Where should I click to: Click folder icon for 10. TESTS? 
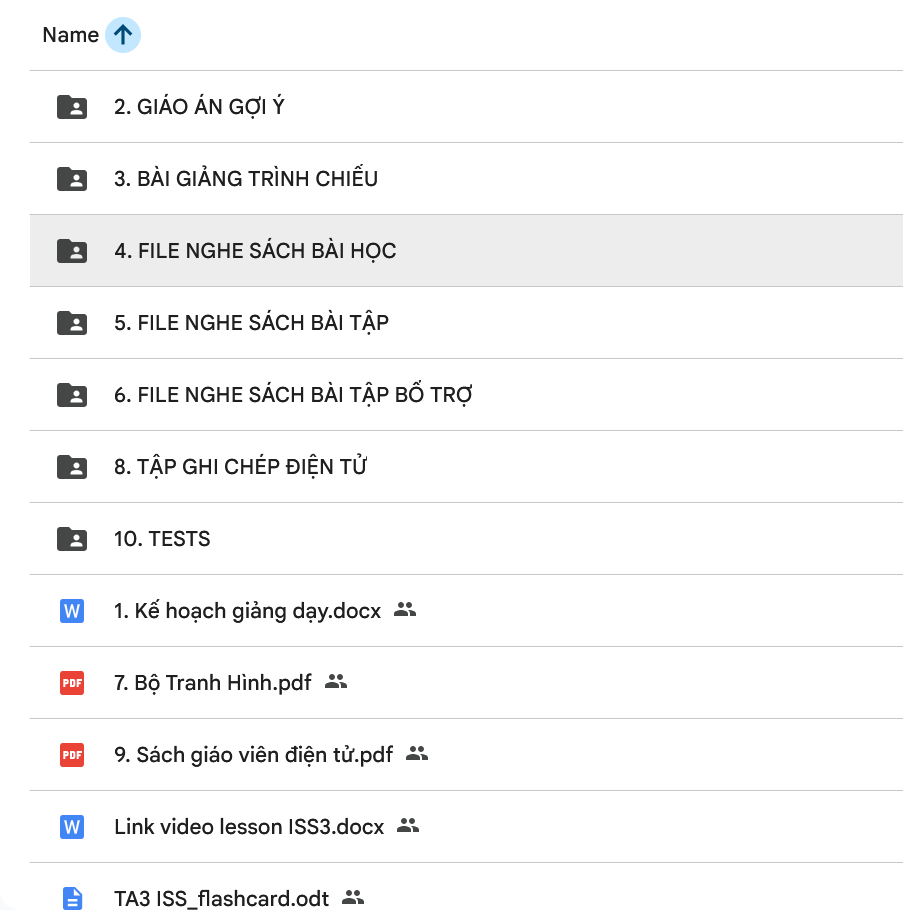71,539
